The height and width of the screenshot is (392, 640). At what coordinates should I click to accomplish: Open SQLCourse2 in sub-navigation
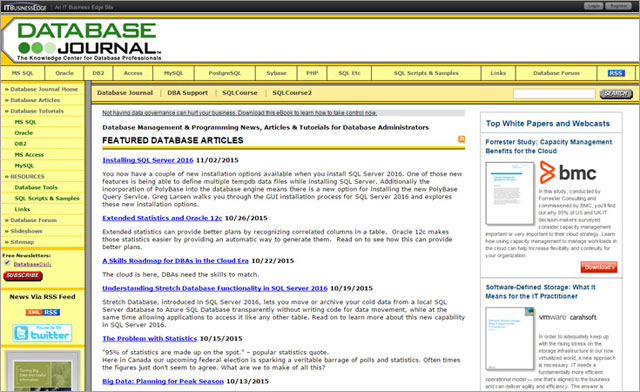pyautogui.click(x=292, y=93)
